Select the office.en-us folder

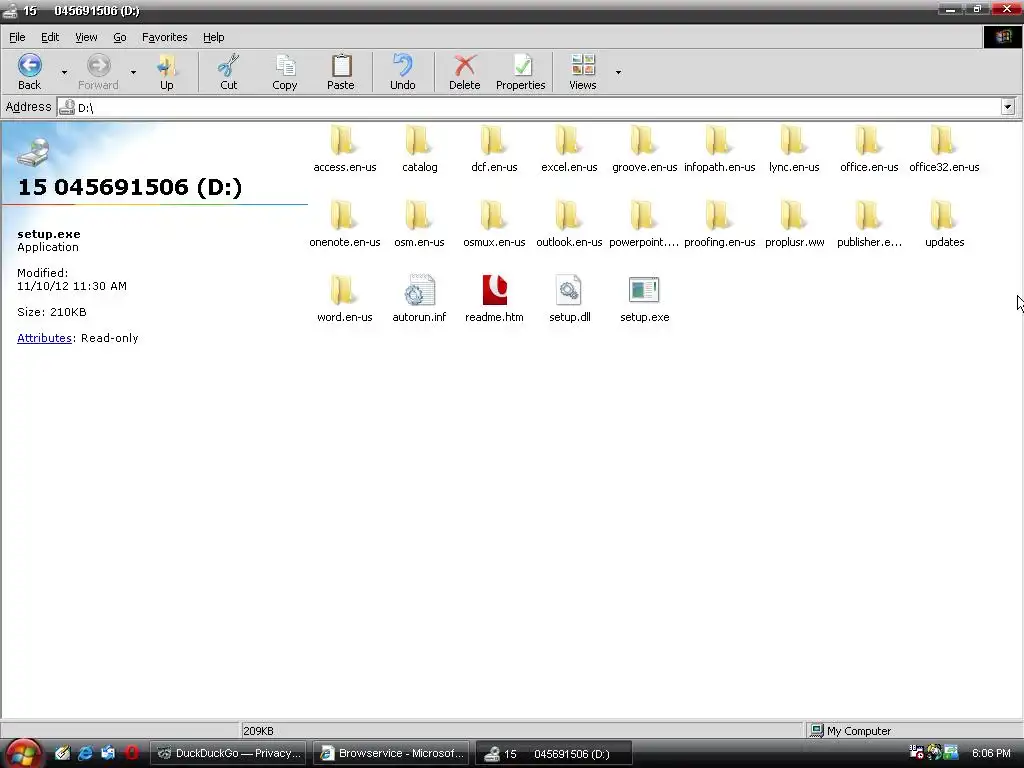pyautogui.click(x=869, y=149)
